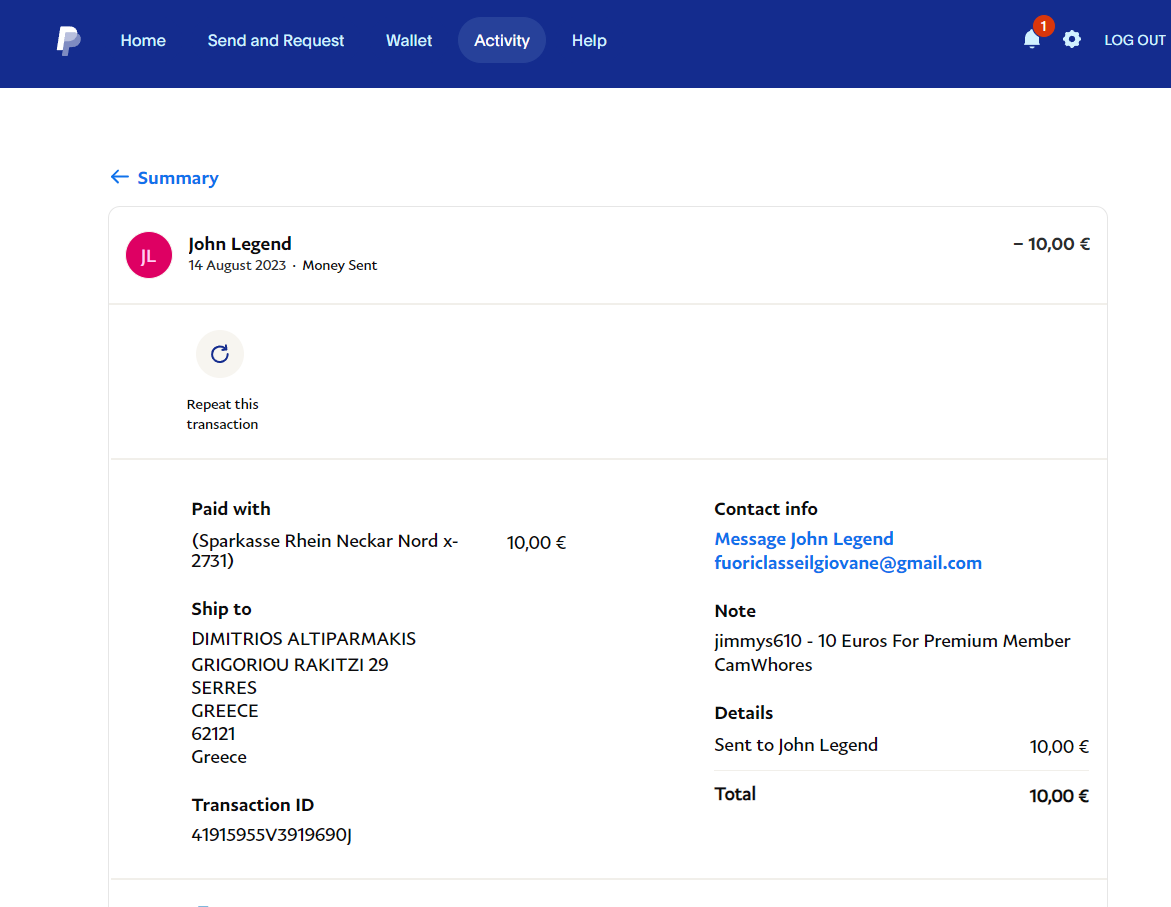
Task: Click LOG OUT
Action: tap(1134, 40)
